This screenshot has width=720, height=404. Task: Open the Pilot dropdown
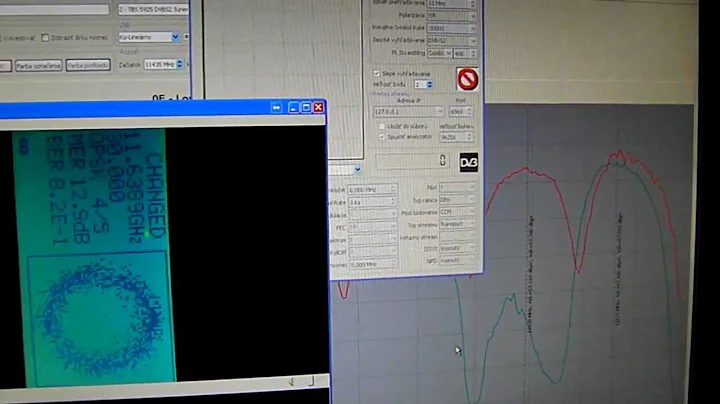[x=457, y=187]
